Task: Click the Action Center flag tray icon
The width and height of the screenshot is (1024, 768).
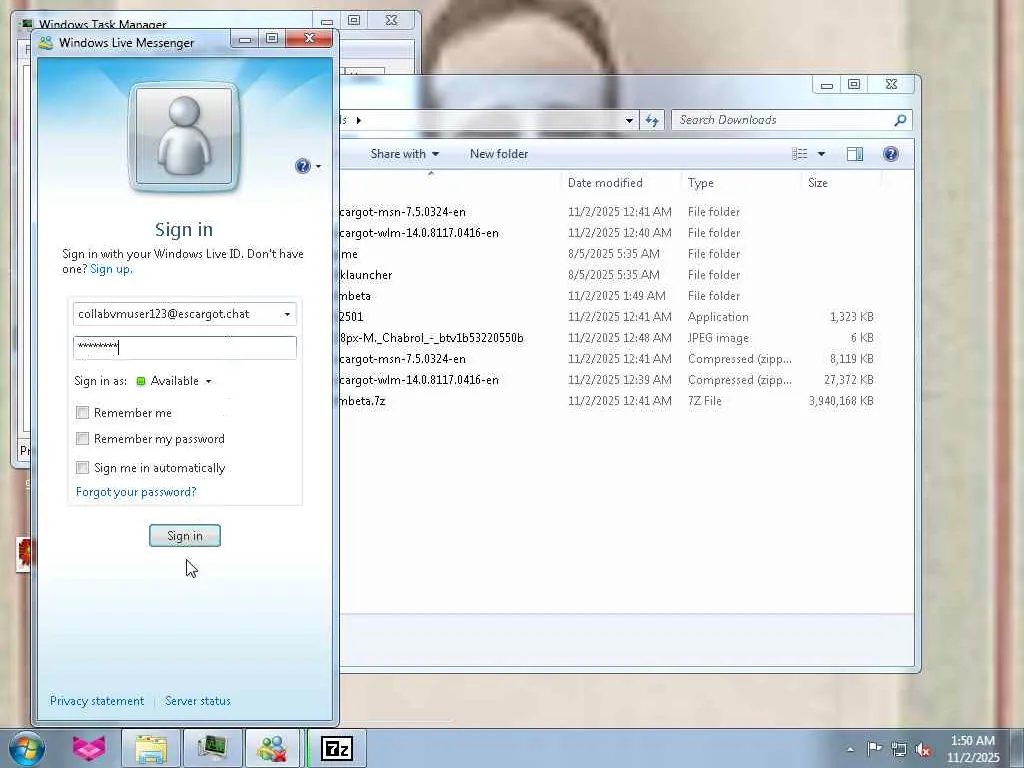Action: [874, 749]
